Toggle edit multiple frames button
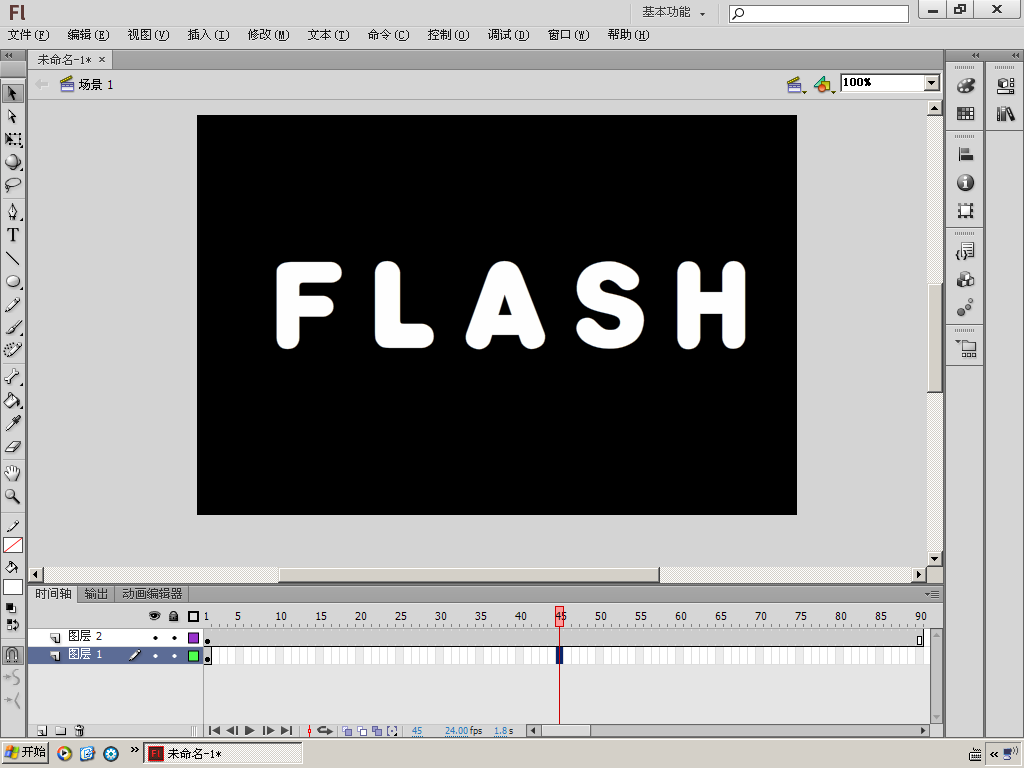This screenshot has width=1024, height=768. coord(377,731)
